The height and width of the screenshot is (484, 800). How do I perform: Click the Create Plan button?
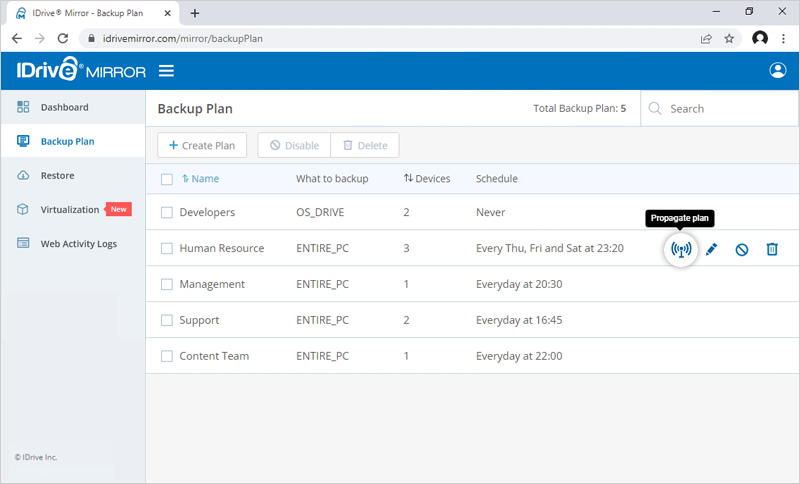click(202, 145)
